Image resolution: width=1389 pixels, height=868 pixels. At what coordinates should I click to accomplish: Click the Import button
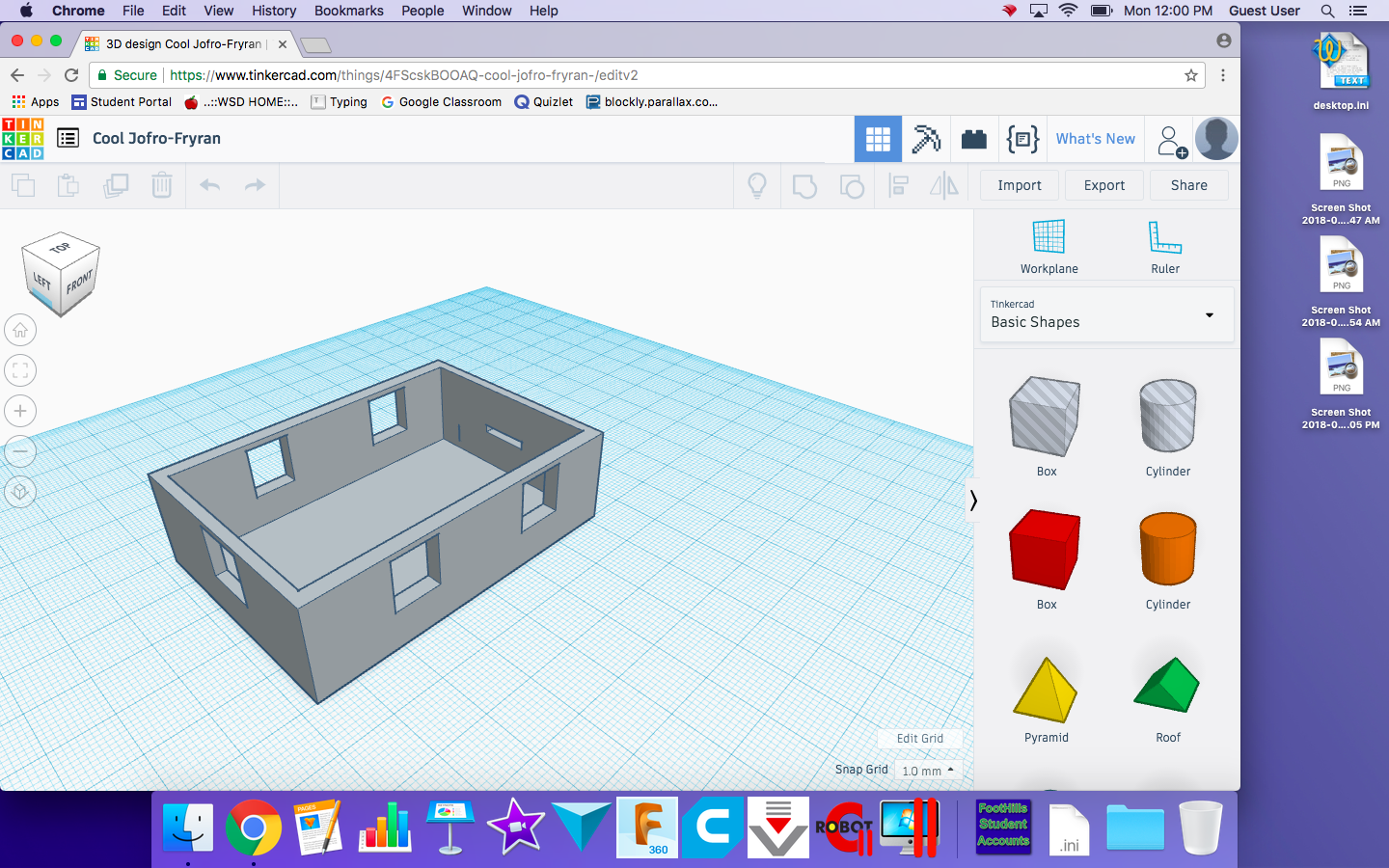pyautogui.click(x=1020, y=185)
